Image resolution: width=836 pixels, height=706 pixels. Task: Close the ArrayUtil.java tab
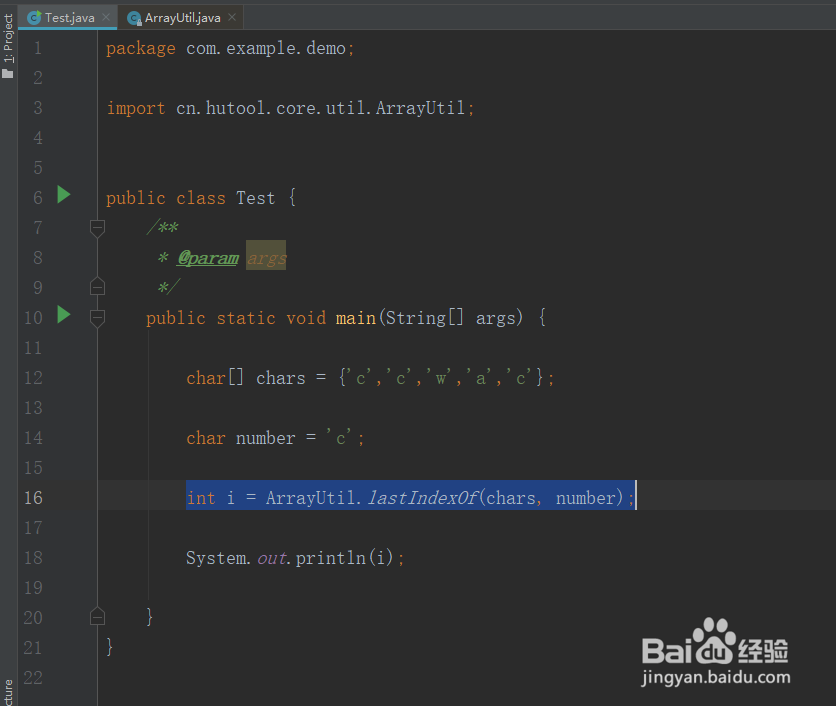232,17
